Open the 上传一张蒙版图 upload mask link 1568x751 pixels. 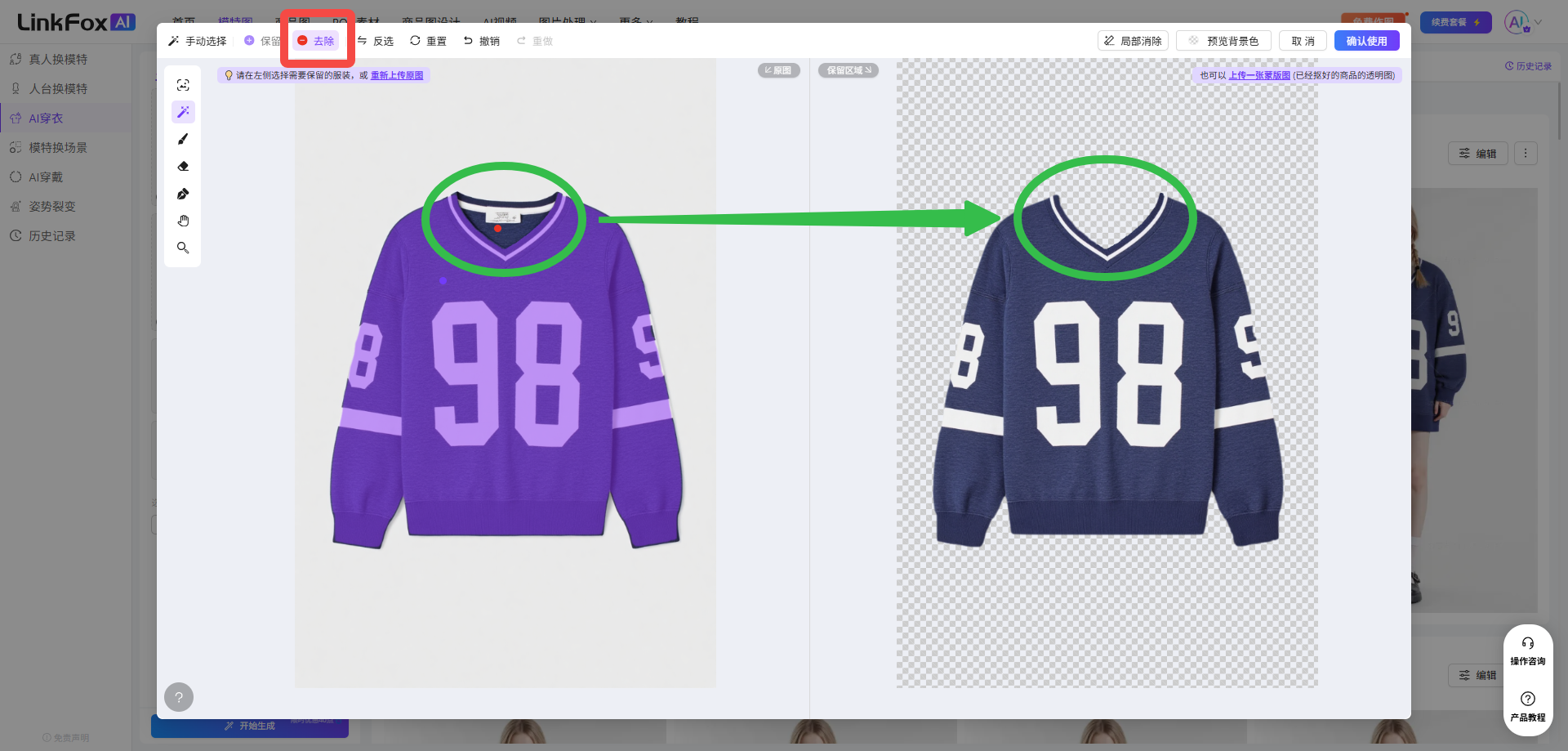tap(1259, 75)
